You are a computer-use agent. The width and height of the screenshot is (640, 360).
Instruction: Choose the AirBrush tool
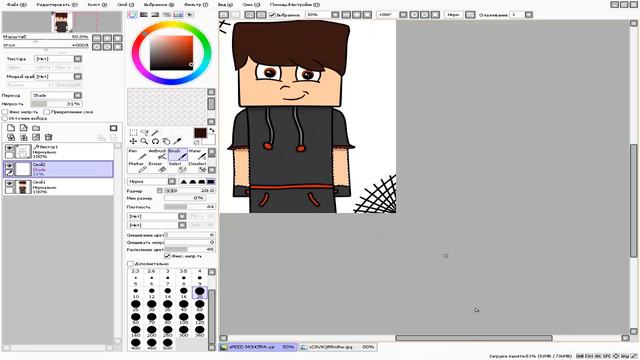tap(158, 154)
